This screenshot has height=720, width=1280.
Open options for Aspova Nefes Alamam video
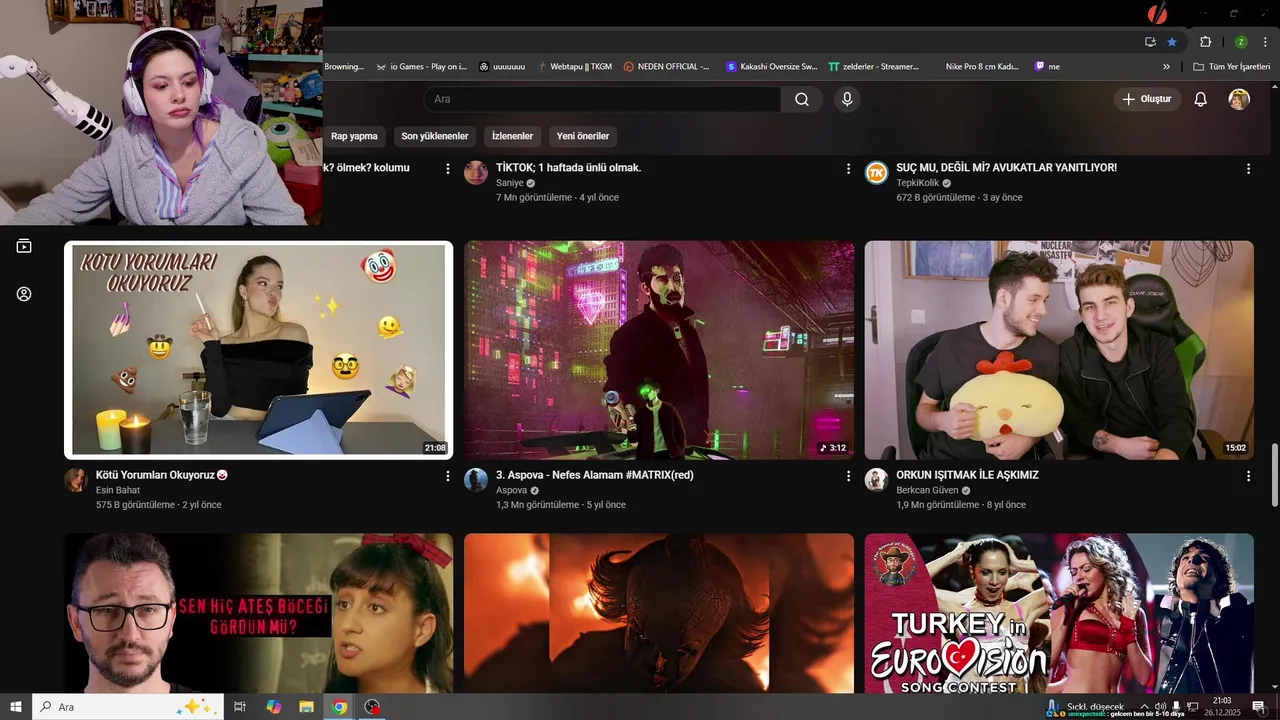click(x=848, y=476)
